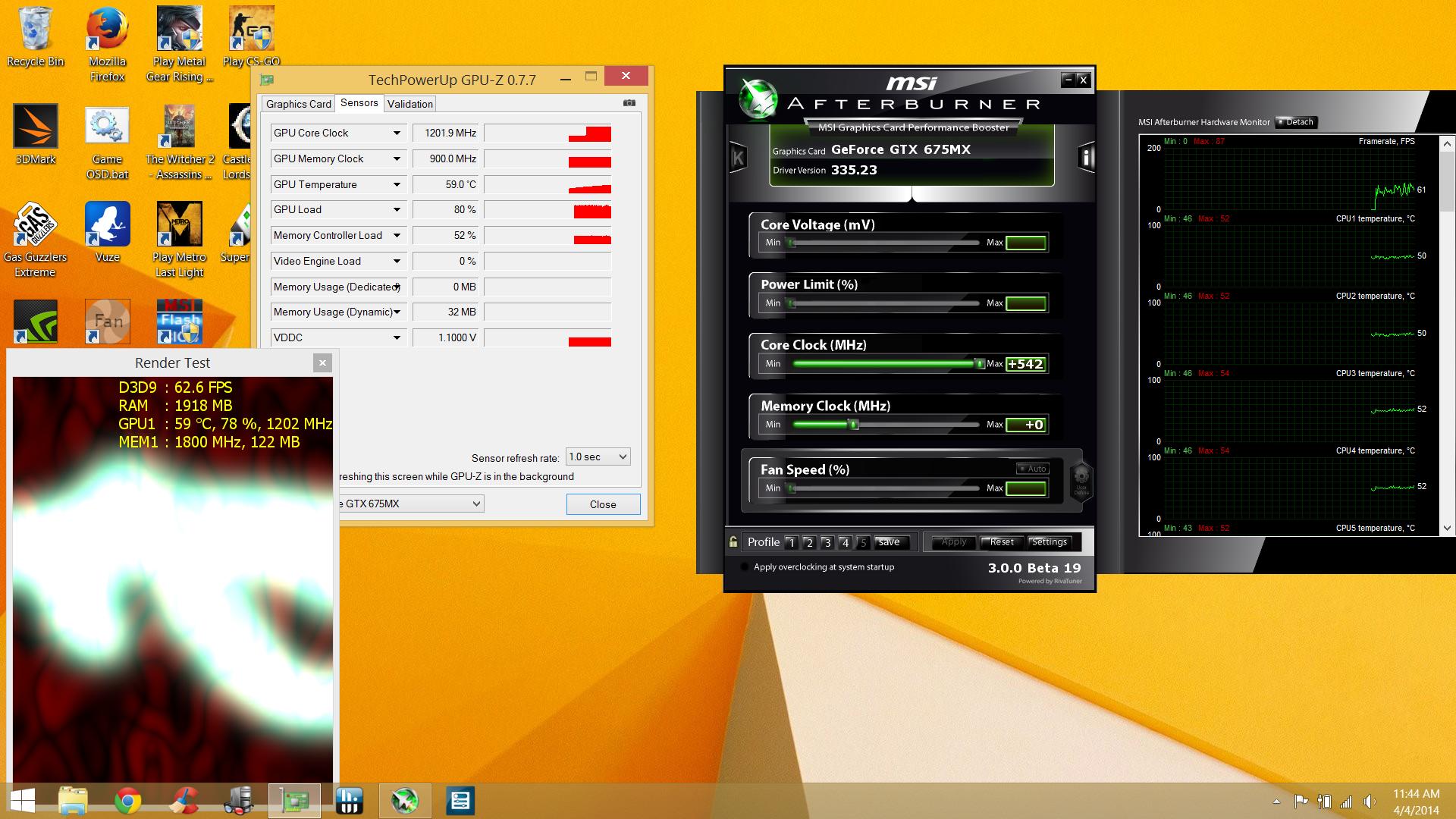Screen dimensions: 1456x819
Task: Open The Witcher 2 shortcut
Action: pyautogui.click(x=180, y=142)
